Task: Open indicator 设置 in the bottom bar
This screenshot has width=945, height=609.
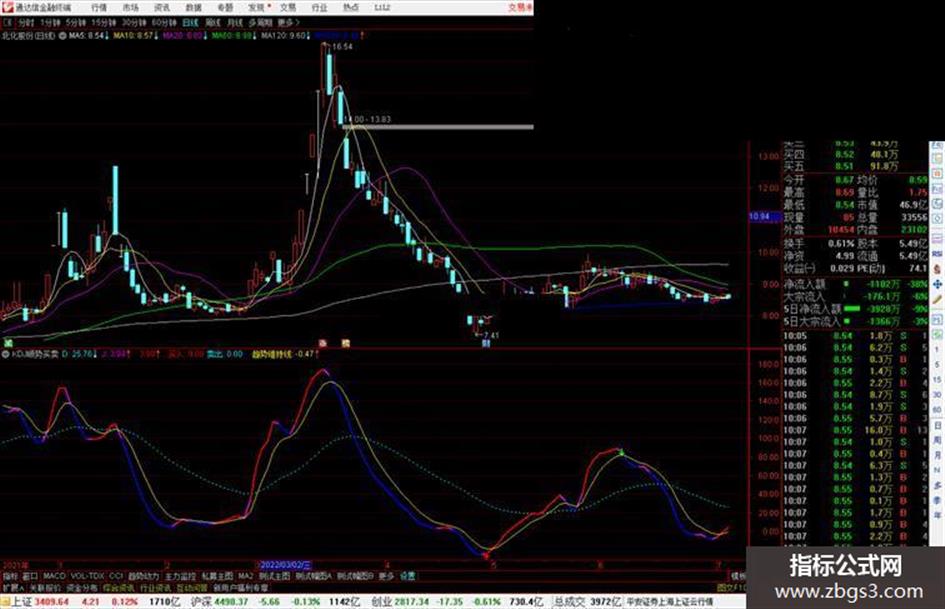Action: (x=407, y=576)
